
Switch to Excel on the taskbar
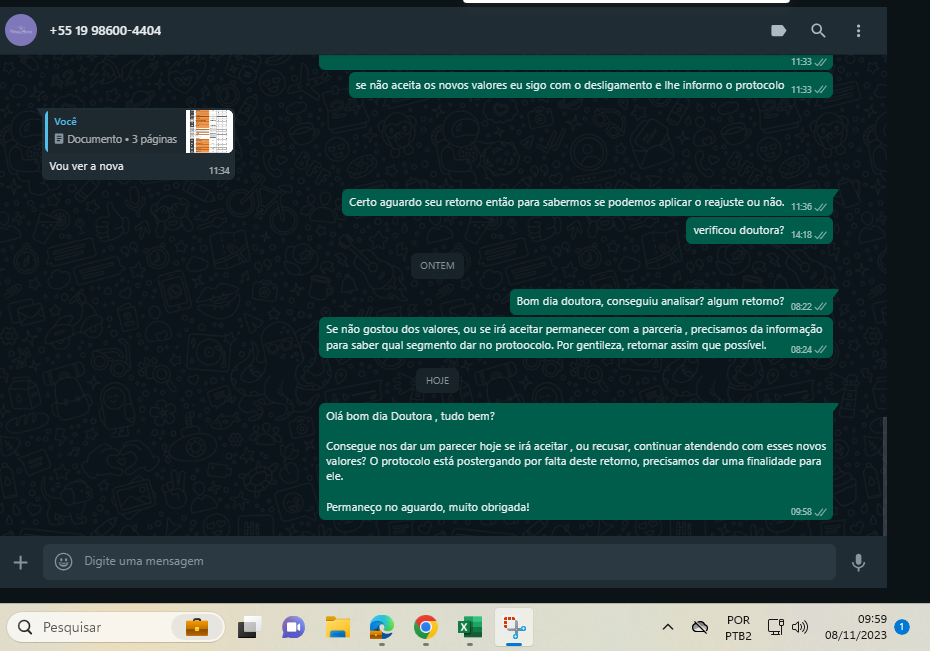[470, 627]
